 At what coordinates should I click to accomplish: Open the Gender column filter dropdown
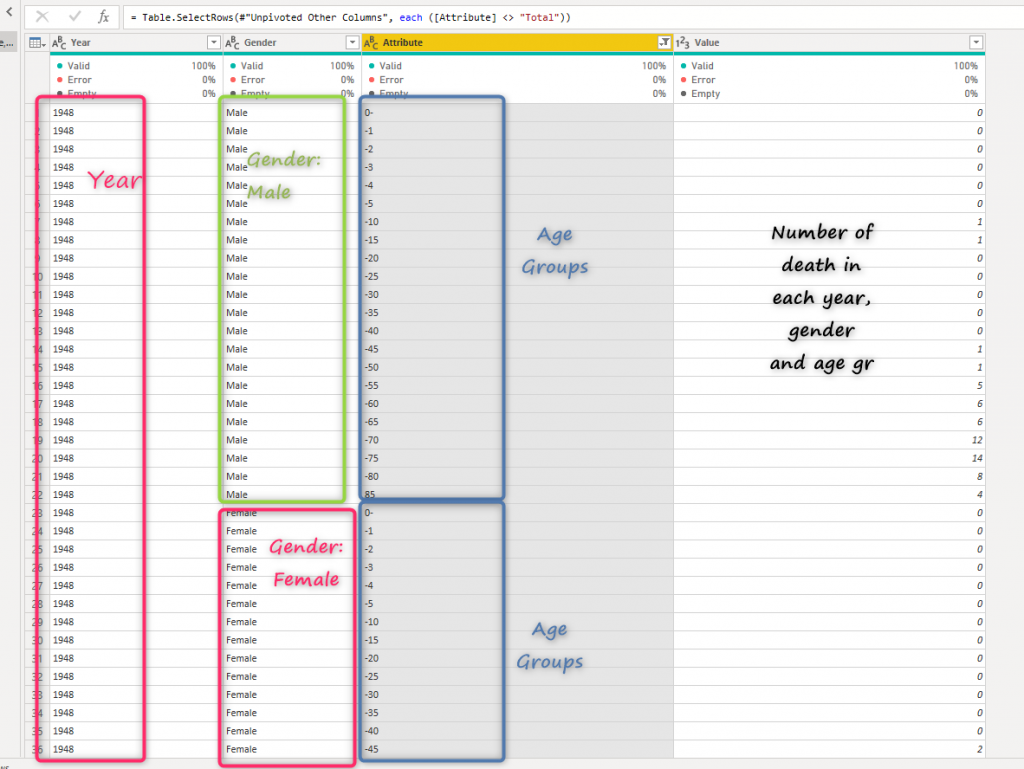tap(351, 43)
